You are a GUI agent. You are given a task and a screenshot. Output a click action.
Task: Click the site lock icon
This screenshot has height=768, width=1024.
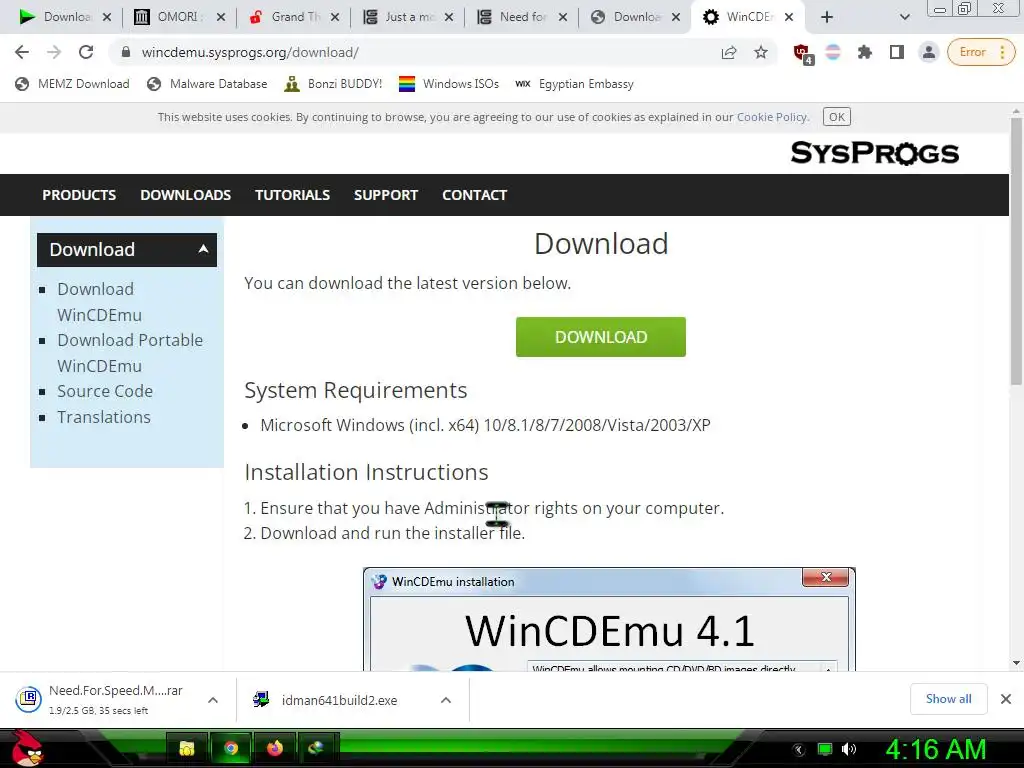tap(126, 52)
